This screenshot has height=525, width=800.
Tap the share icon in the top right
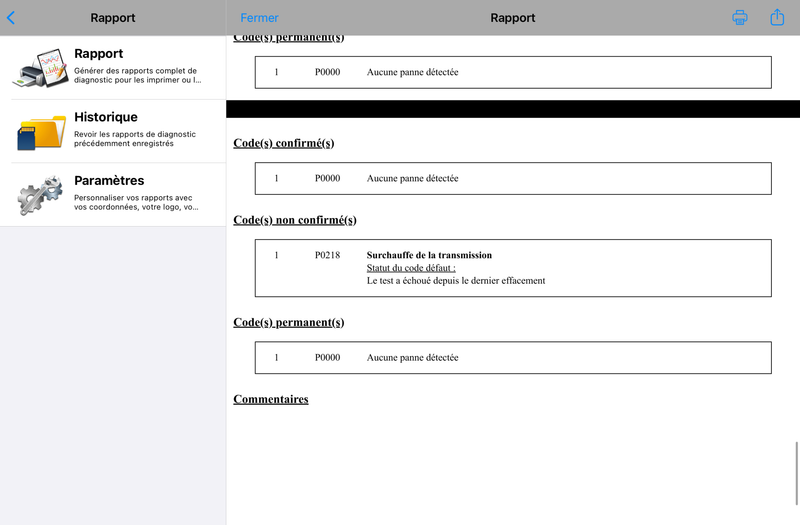(x=777, y=17)
